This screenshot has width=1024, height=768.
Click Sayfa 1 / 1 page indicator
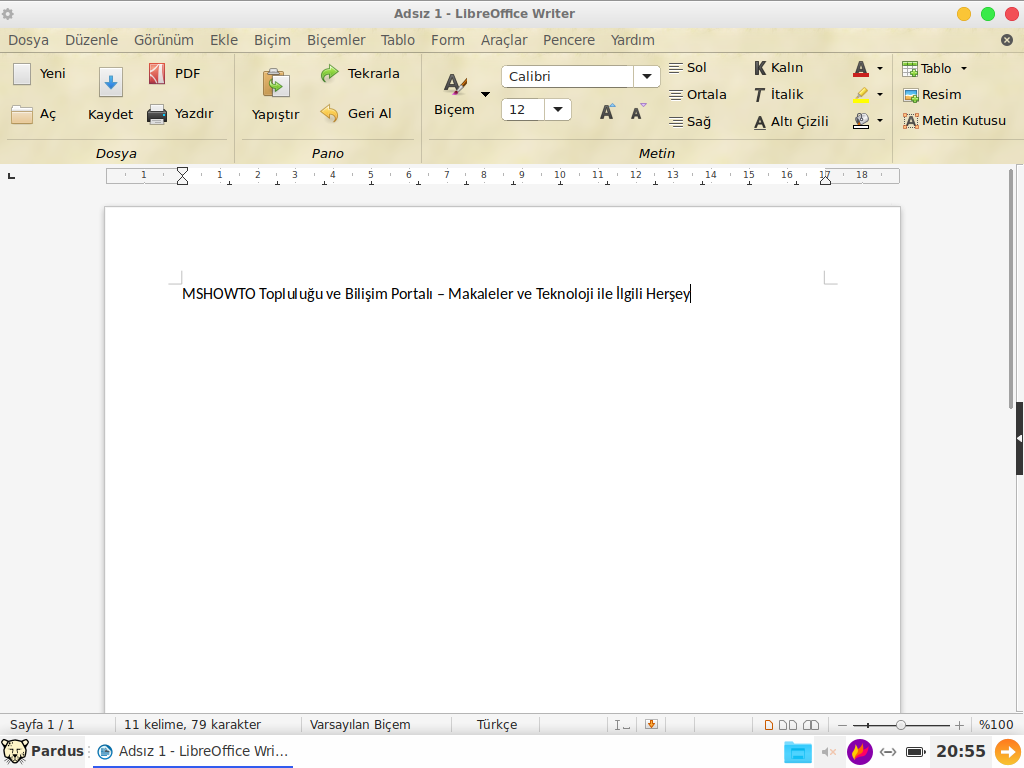click(42, 724)
